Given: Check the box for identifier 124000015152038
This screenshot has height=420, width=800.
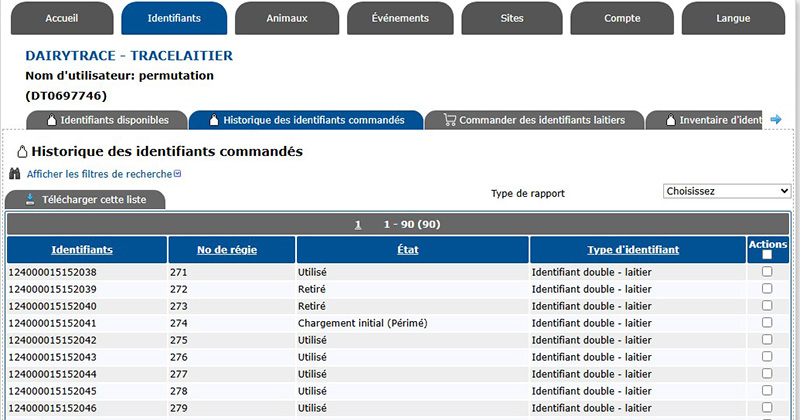Looking at the screenshot, I should point(767,271).
